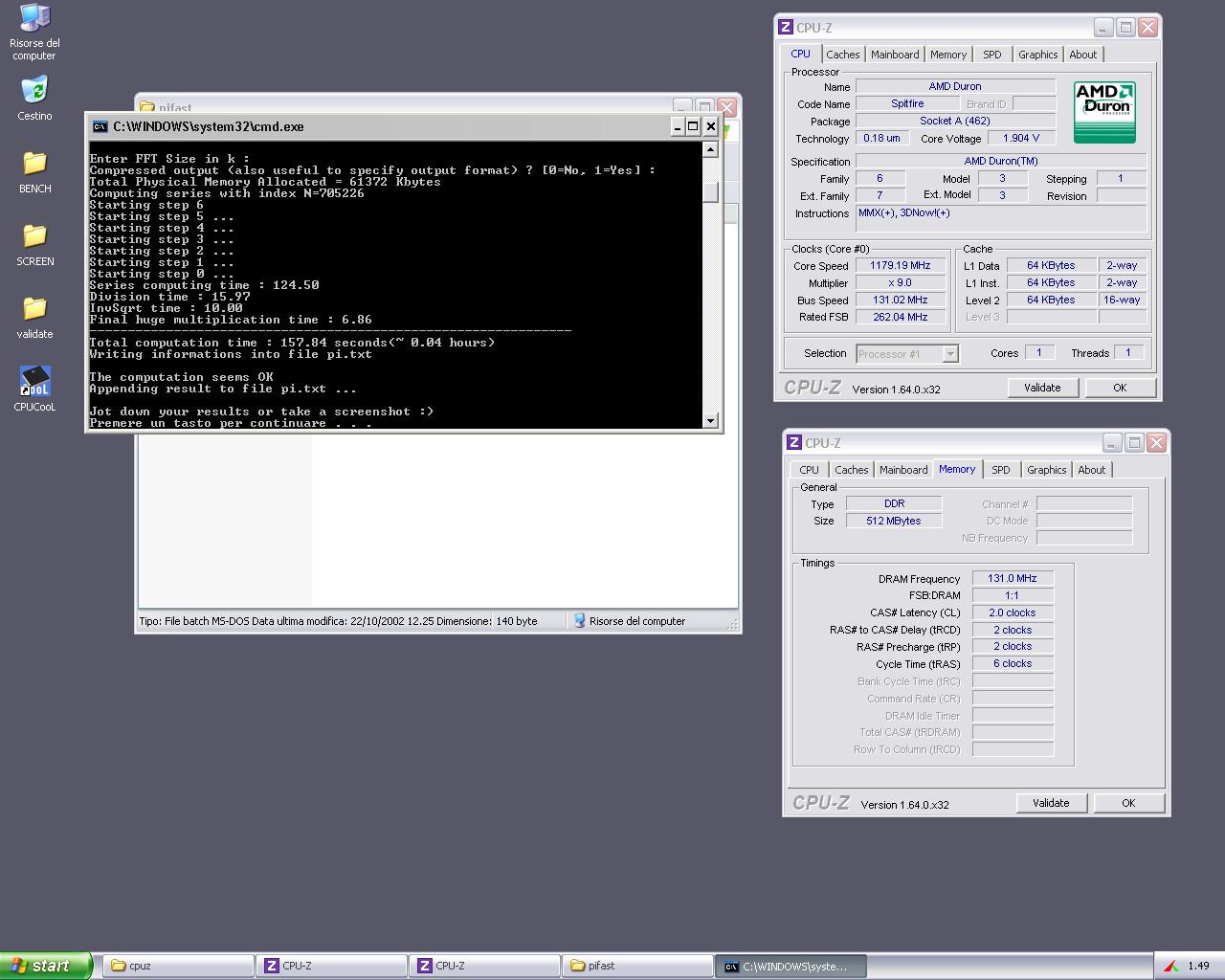Click the taskbar clock showing 1.49
1225x980 pixels.
(x=1198, y=966)
